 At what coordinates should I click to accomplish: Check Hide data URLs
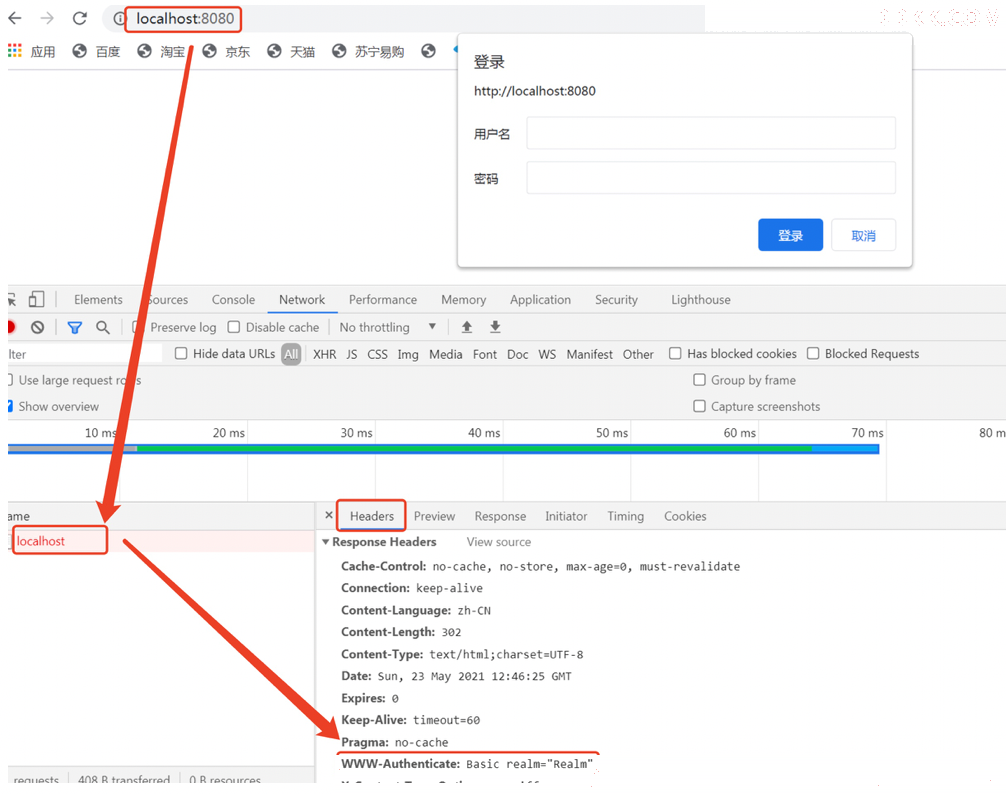tap(182, 353)
